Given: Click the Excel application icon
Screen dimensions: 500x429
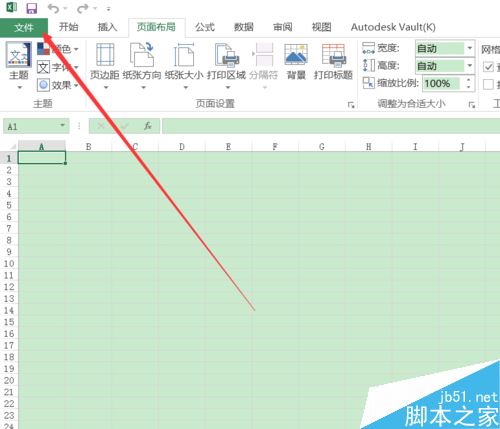Looking at the screenshot, I should point(11,7).
